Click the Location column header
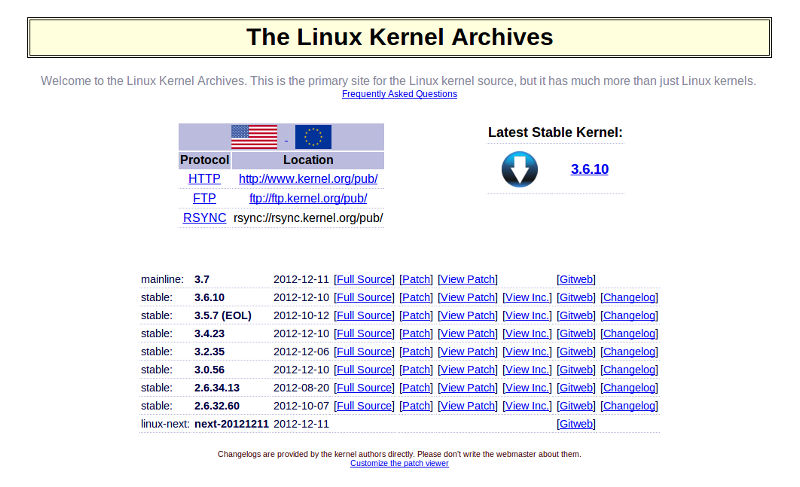800x487 pixels. point(308,160)
